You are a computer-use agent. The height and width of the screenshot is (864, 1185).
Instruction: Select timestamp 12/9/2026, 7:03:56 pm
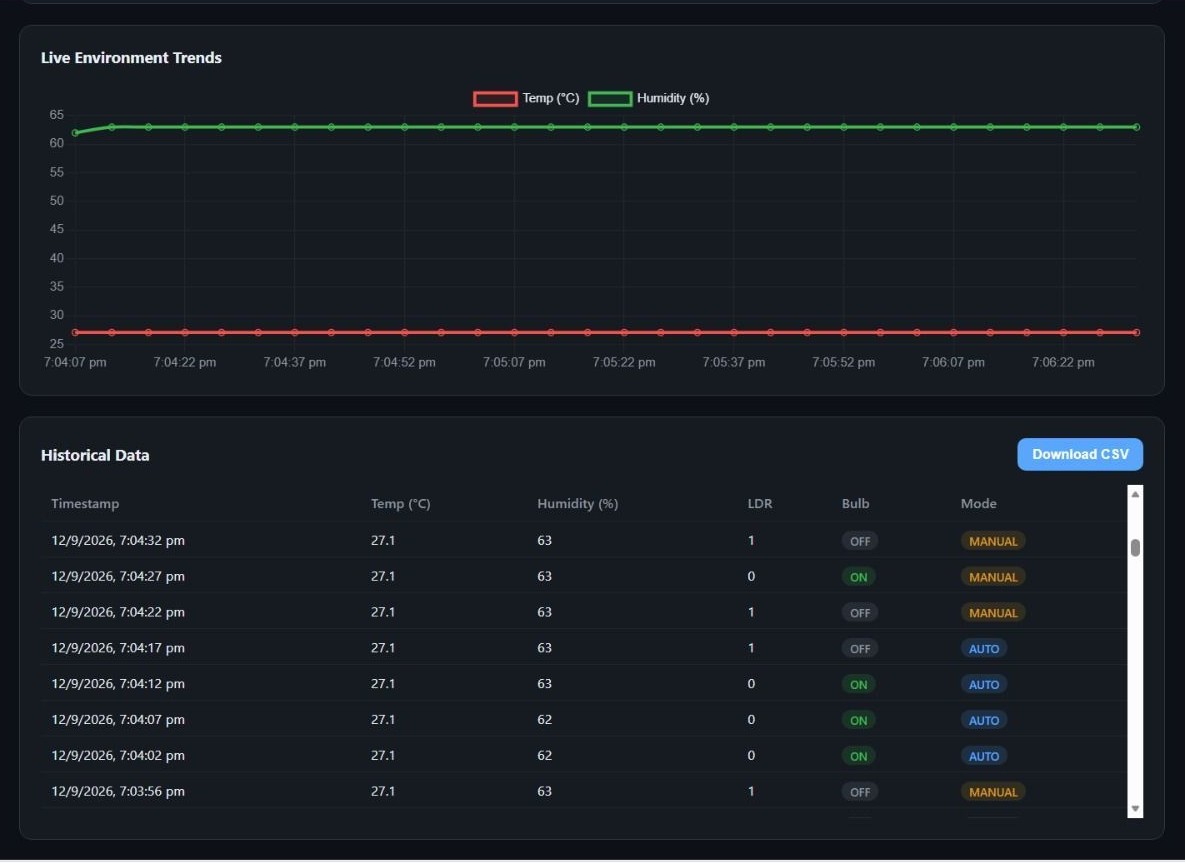pos(118,792)
